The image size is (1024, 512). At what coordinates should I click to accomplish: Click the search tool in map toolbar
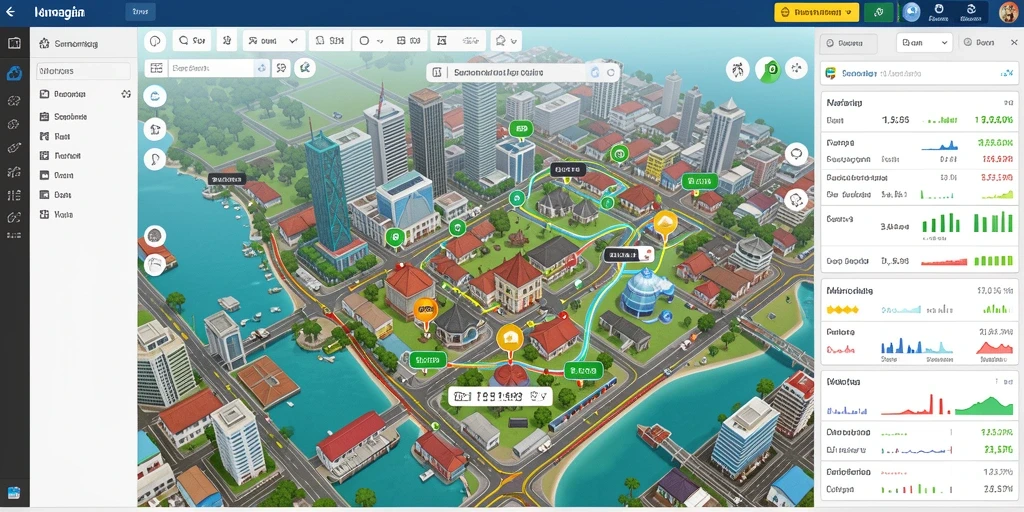tap(191, 40)
